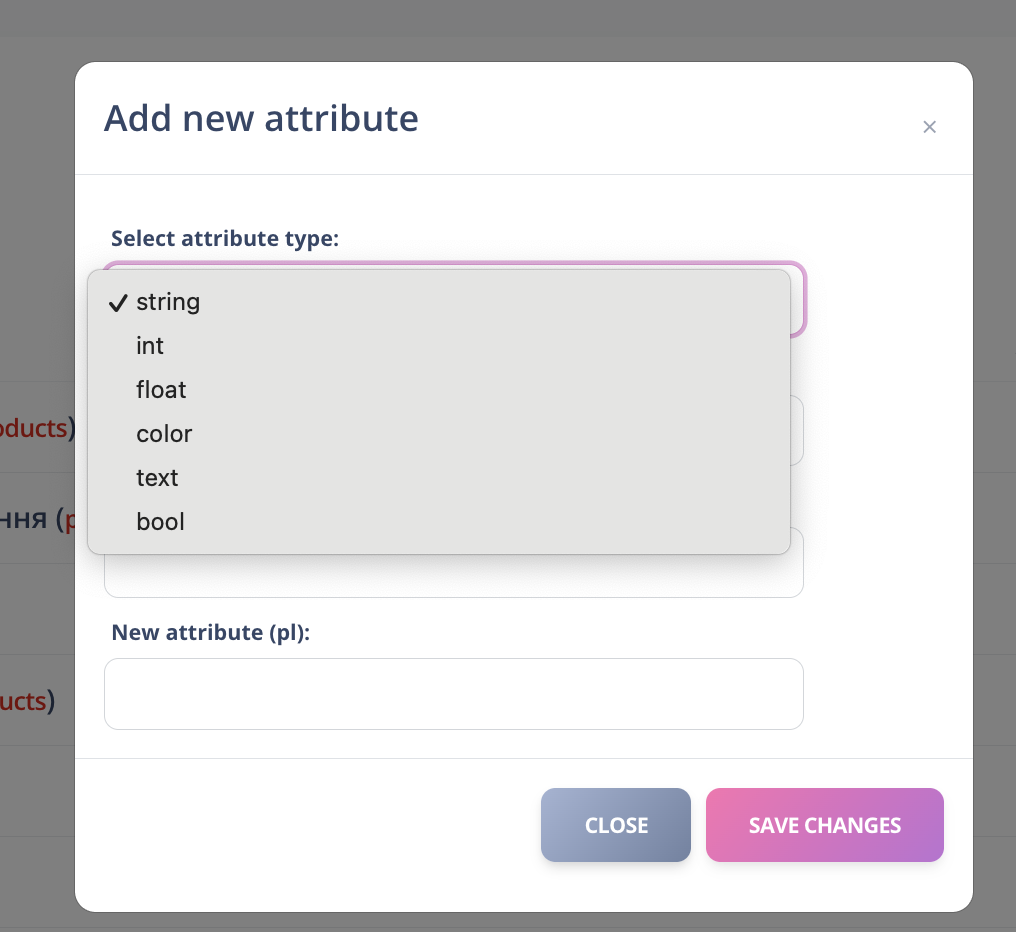Click the "New attribute (pl):" label
The image size is (1016, 932).
pos(211,632)
